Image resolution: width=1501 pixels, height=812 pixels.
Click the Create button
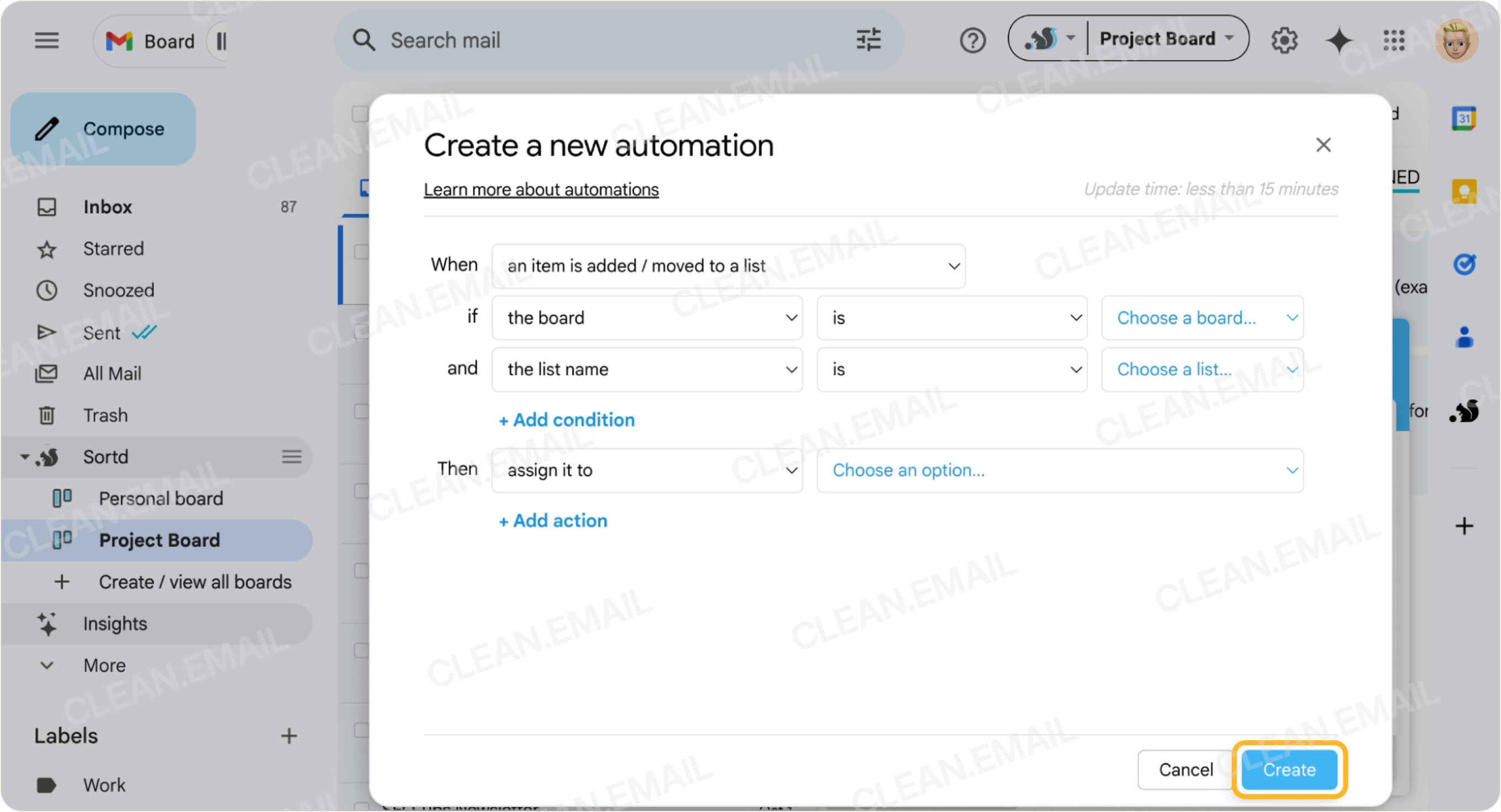coord(1289,770)
